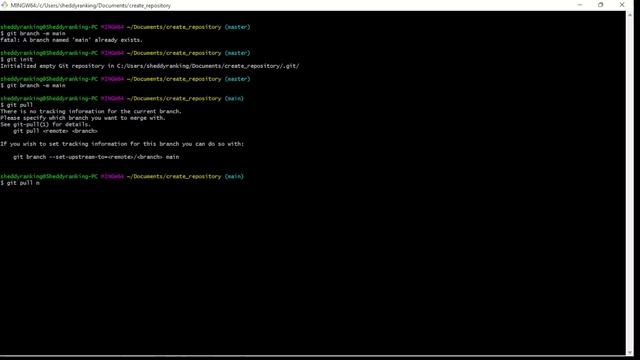The width and height of the screenshot is (640, 360).
Task: Click "Please specify which branch you want to merge with."
Action: click(x=83, y=118)
